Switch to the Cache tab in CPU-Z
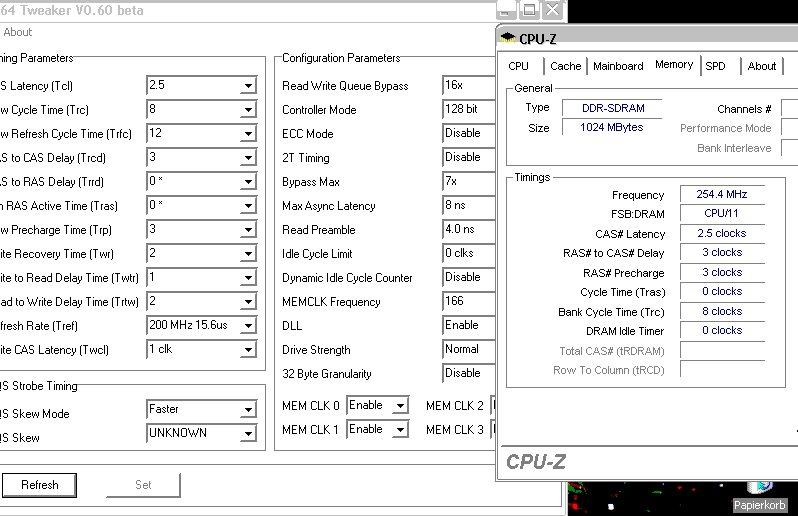 click(565, 66)
